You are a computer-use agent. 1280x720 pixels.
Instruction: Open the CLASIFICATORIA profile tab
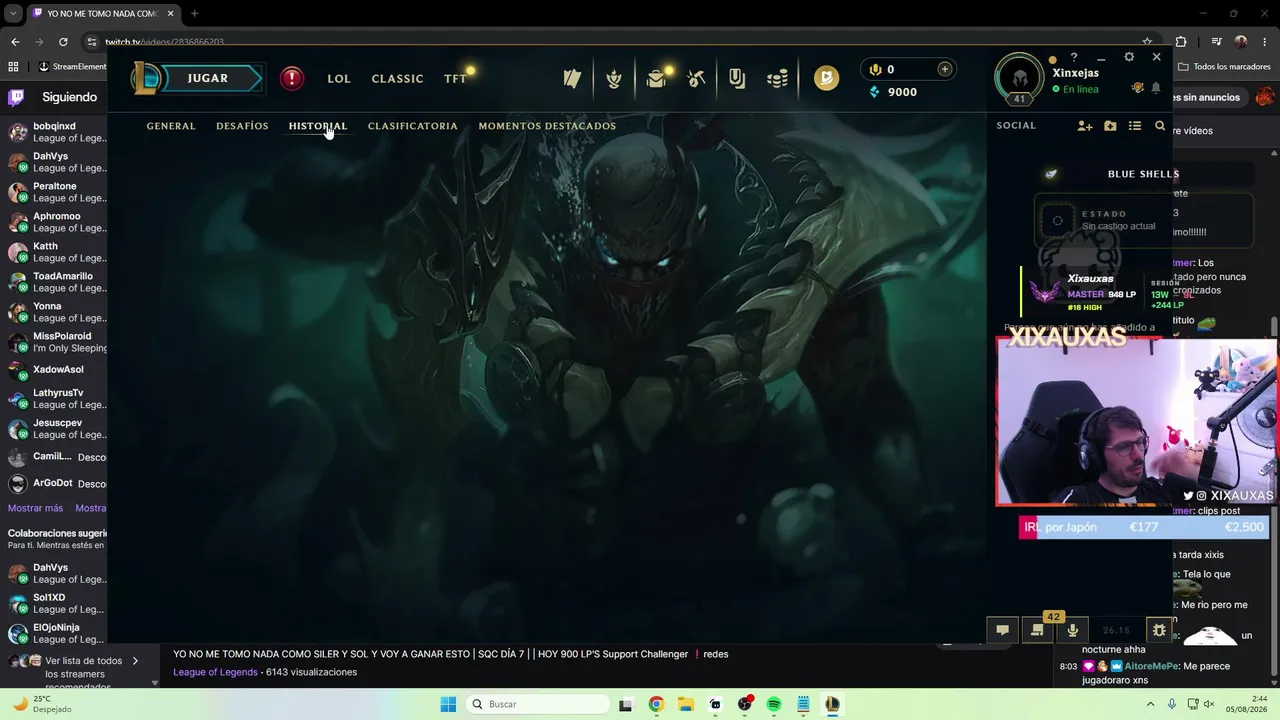[x=413, y=126]
